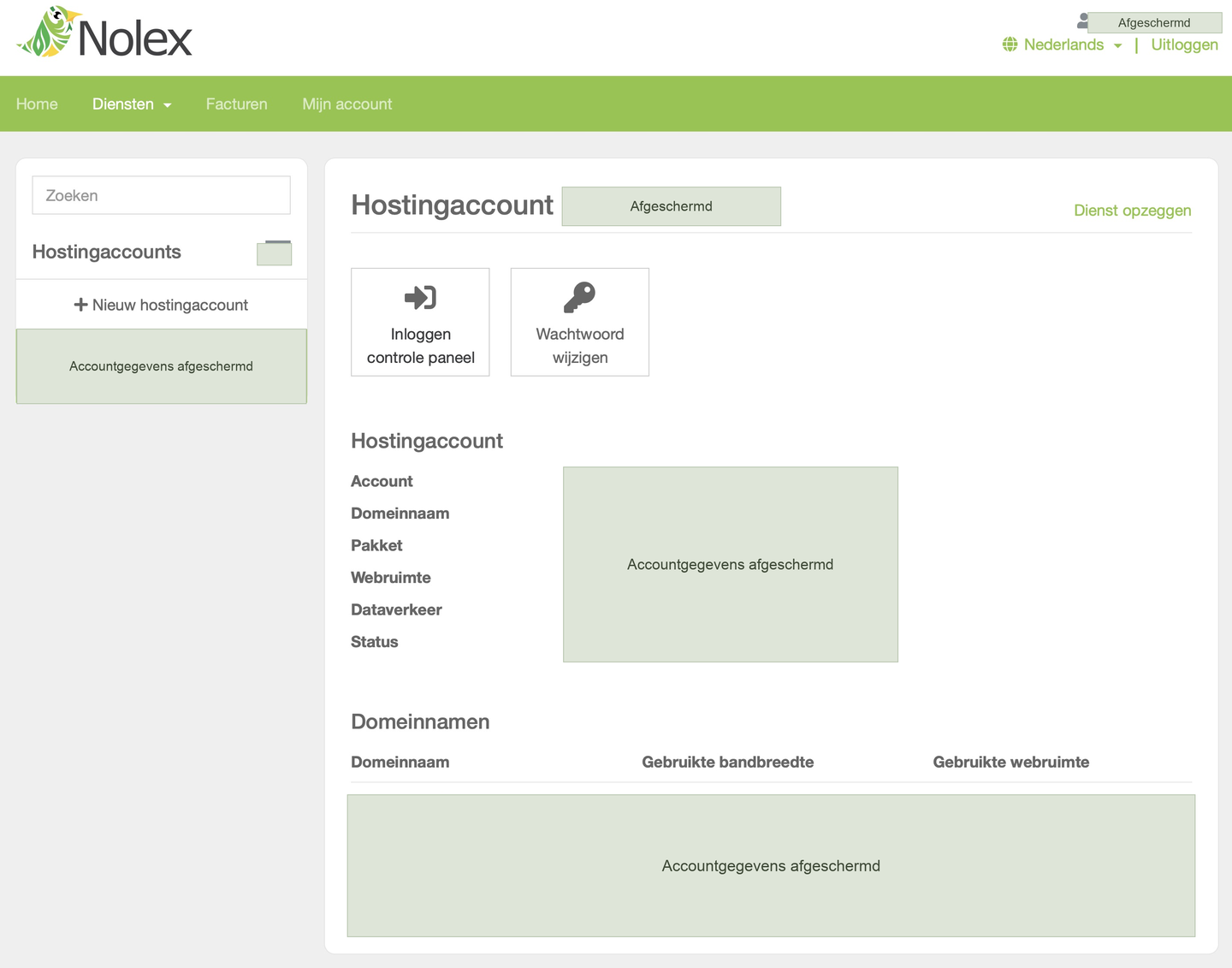This screenshot has width=1232, height=968.
Task: Click the Domeinnamen section heading
Action: tap(420, 722)
